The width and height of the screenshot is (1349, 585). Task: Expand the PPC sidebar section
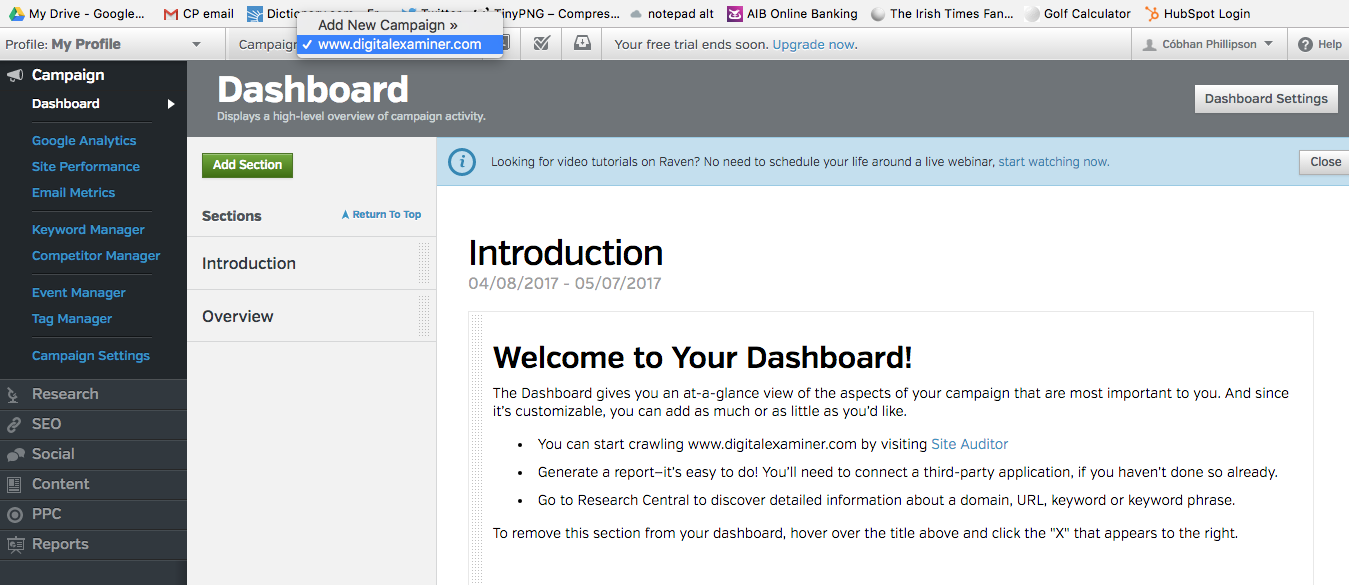[93, 514]
